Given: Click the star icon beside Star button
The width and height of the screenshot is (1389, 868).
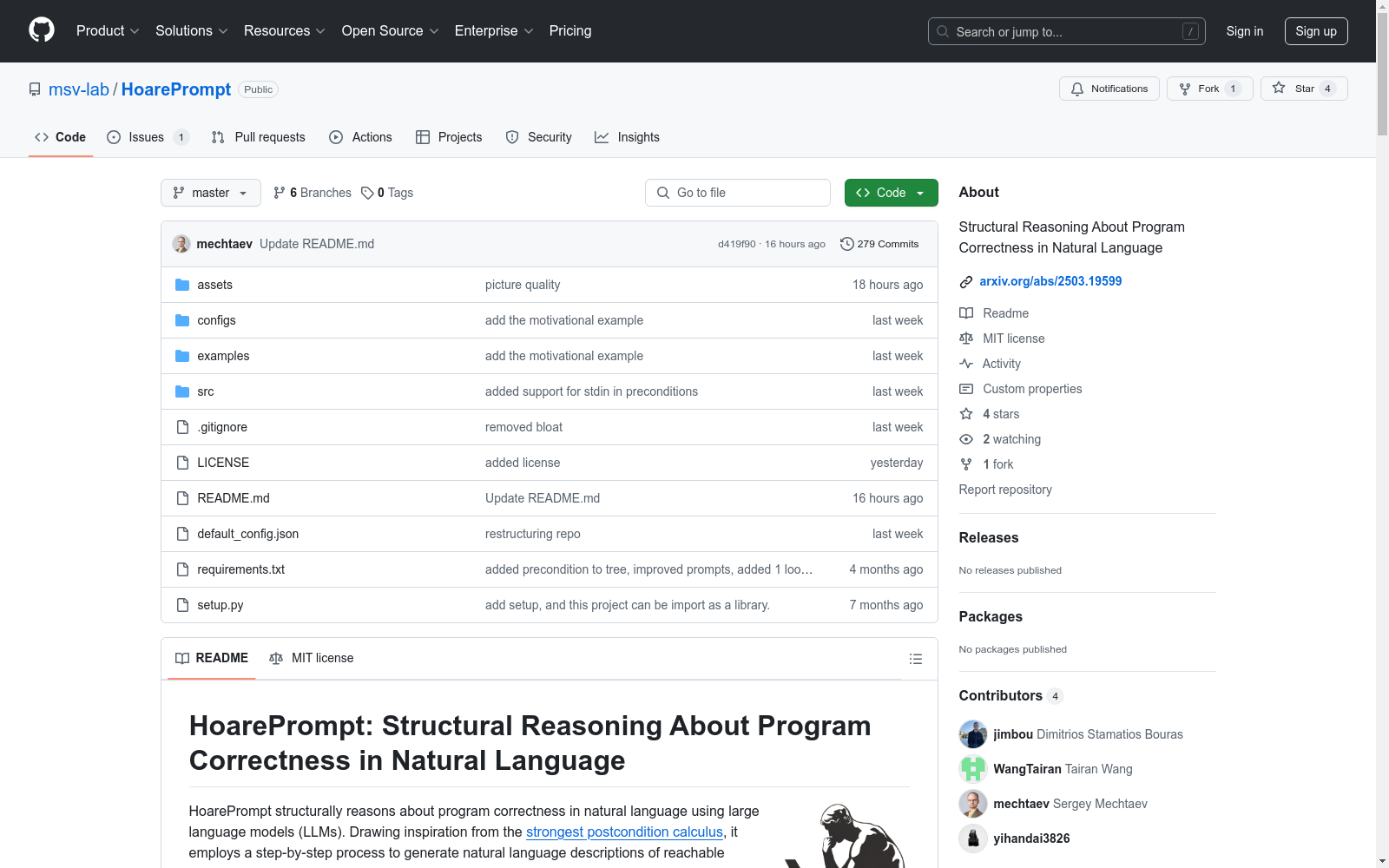Looking at the screenshot, I should (x=1279, y=88).
